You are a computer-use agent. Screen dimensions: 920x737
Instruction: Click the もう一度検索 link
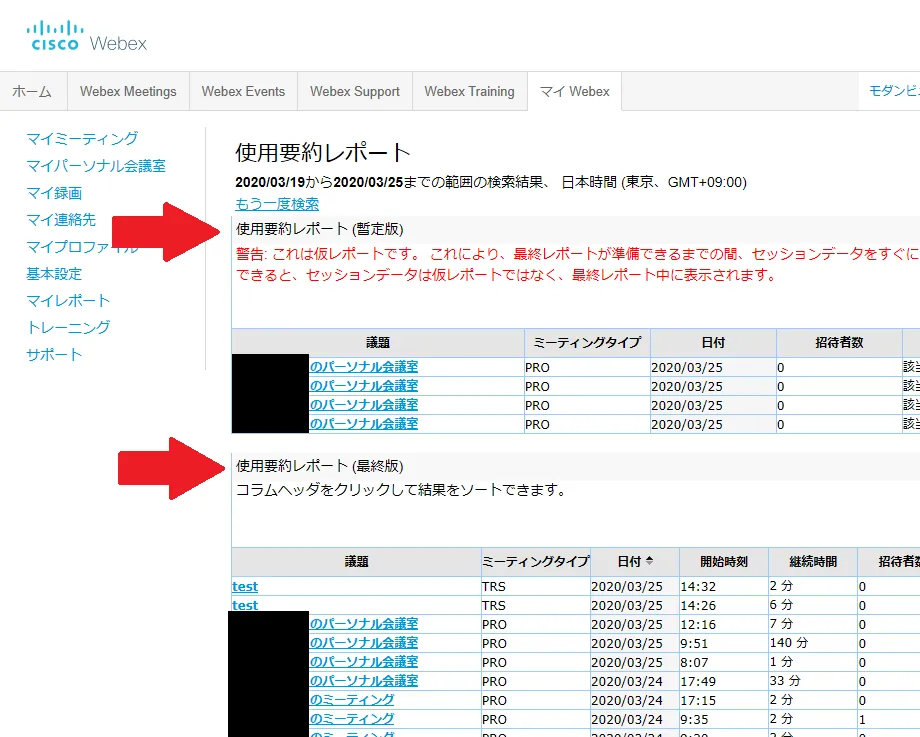pyautogui.click(x=277, y=203)
